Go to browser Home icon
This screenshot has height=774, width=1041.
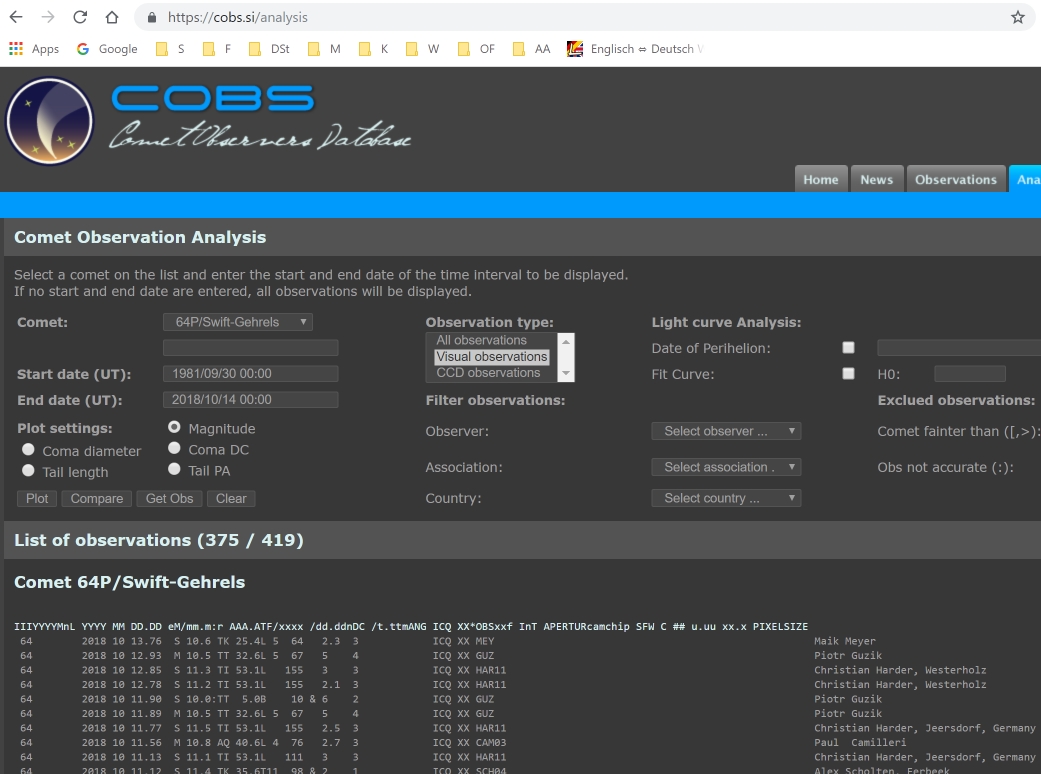pyautogui.click(x=112, y=17)
